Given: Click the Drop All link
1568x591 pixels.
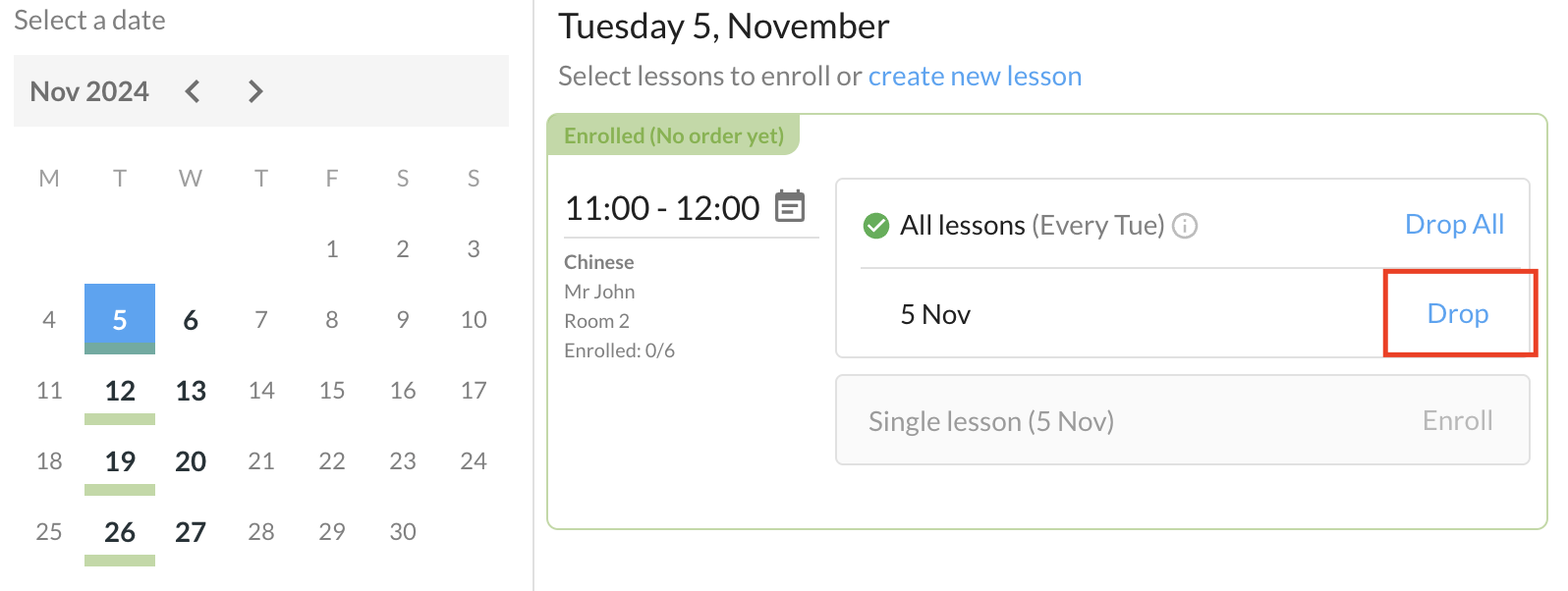Looking at the screenshot, I should (x=1454, y=225).
